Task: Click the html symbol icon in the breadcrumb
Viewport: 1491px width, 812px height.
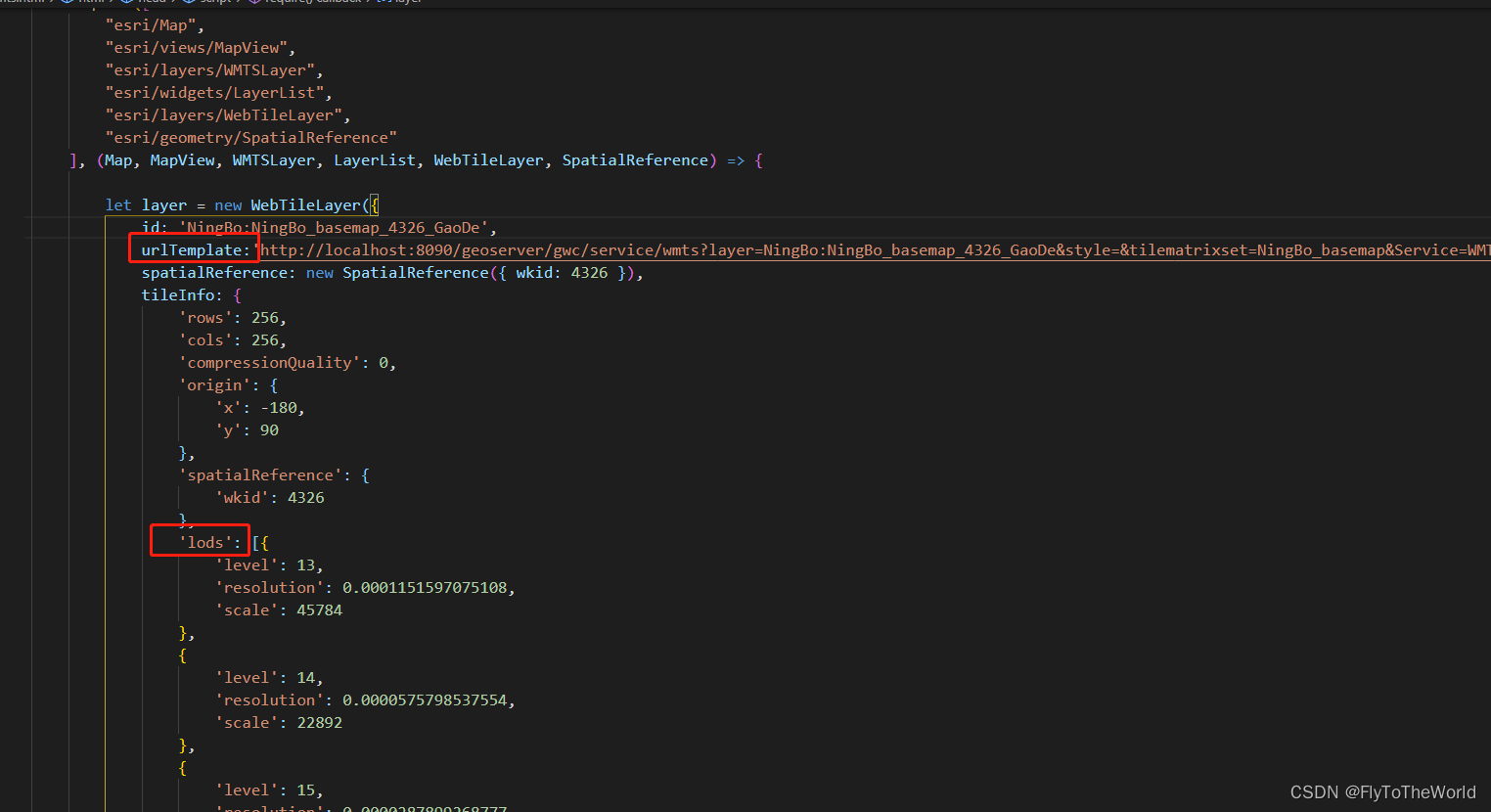Action: tap(65, 2)
